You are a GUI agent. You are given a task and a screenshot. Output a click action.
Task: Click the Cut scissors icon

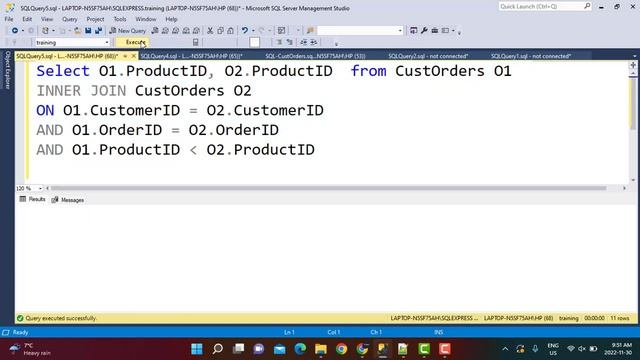(x=210, y=31)
